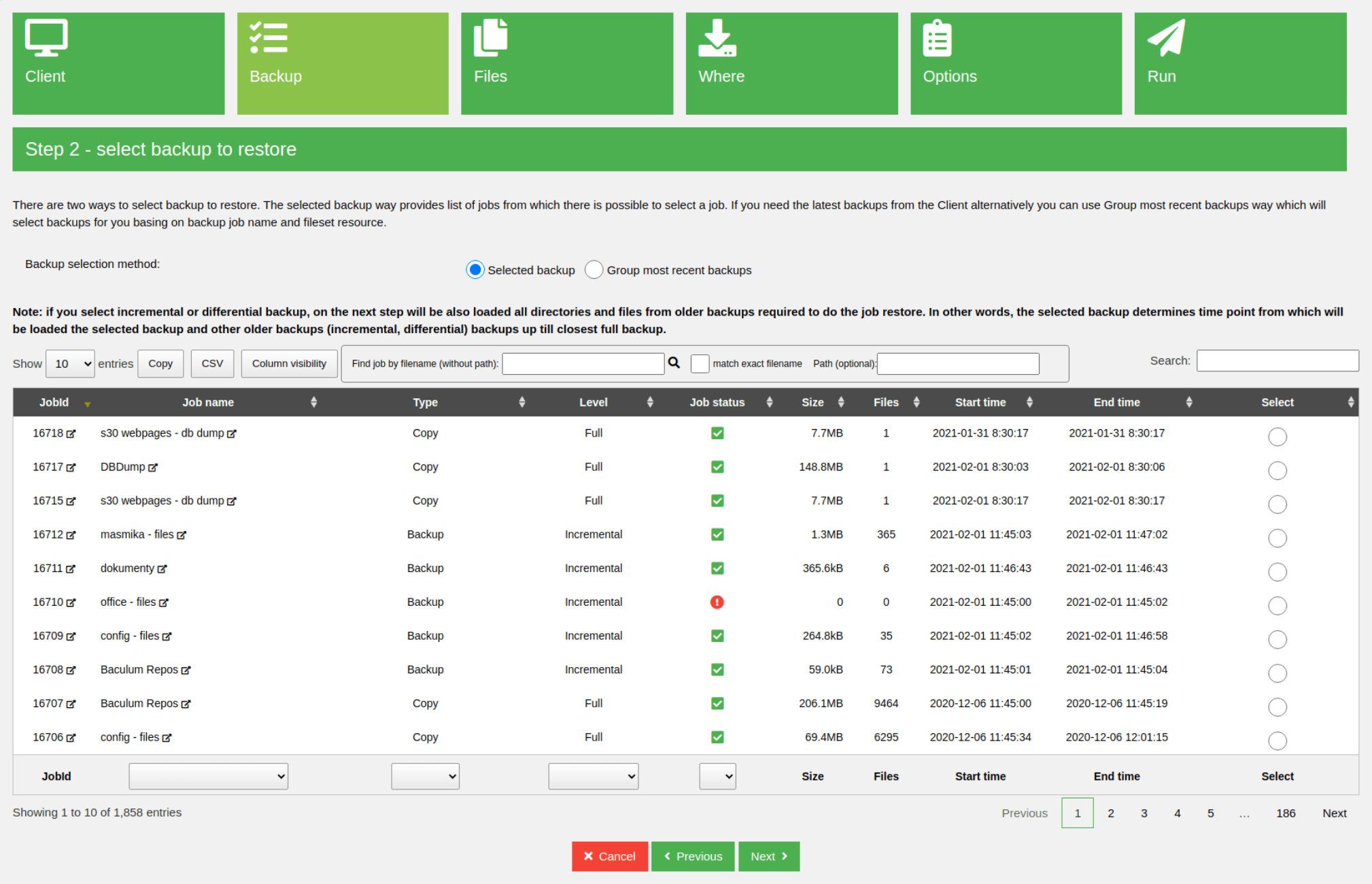Screen dimensions: 1372x884
Task: Go to pagination page 3
Action: pos(1144,813)
